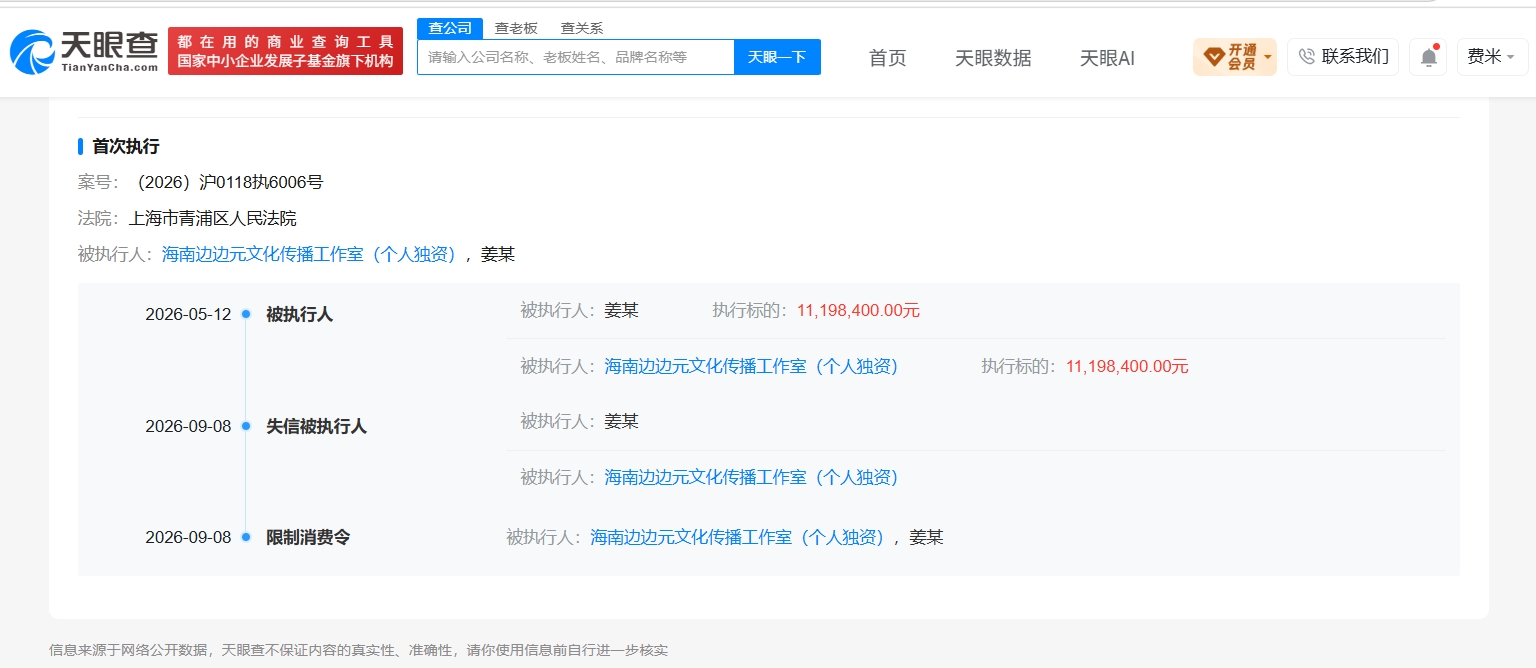This screenshot has width=1536, height=668.
Task: Click the TianYanCha logo
Action: click(84, 51)
